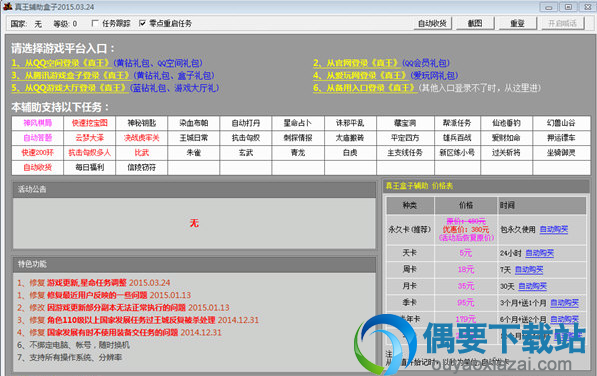Pick the 坐骑御灵 task
The image size is (597, 376).
pos(561,153)
